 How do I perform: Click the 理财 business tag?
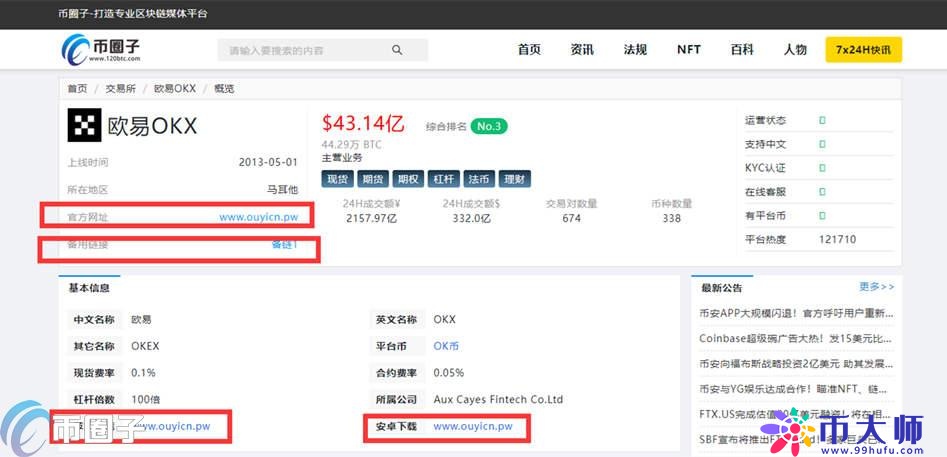coord(516,179)
